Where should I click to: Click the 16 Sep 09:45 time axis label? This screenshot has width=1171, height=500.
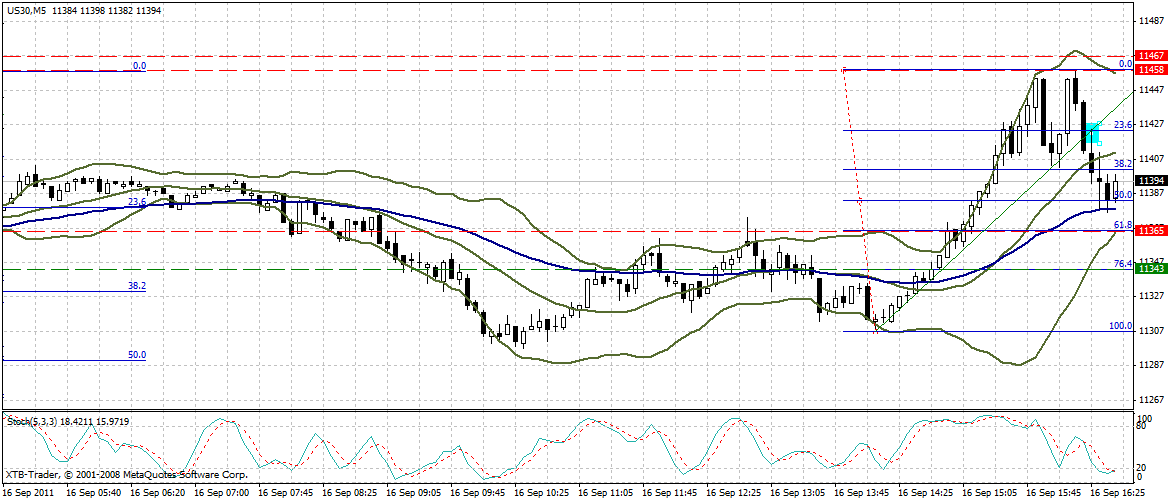[x=479, y=494]
